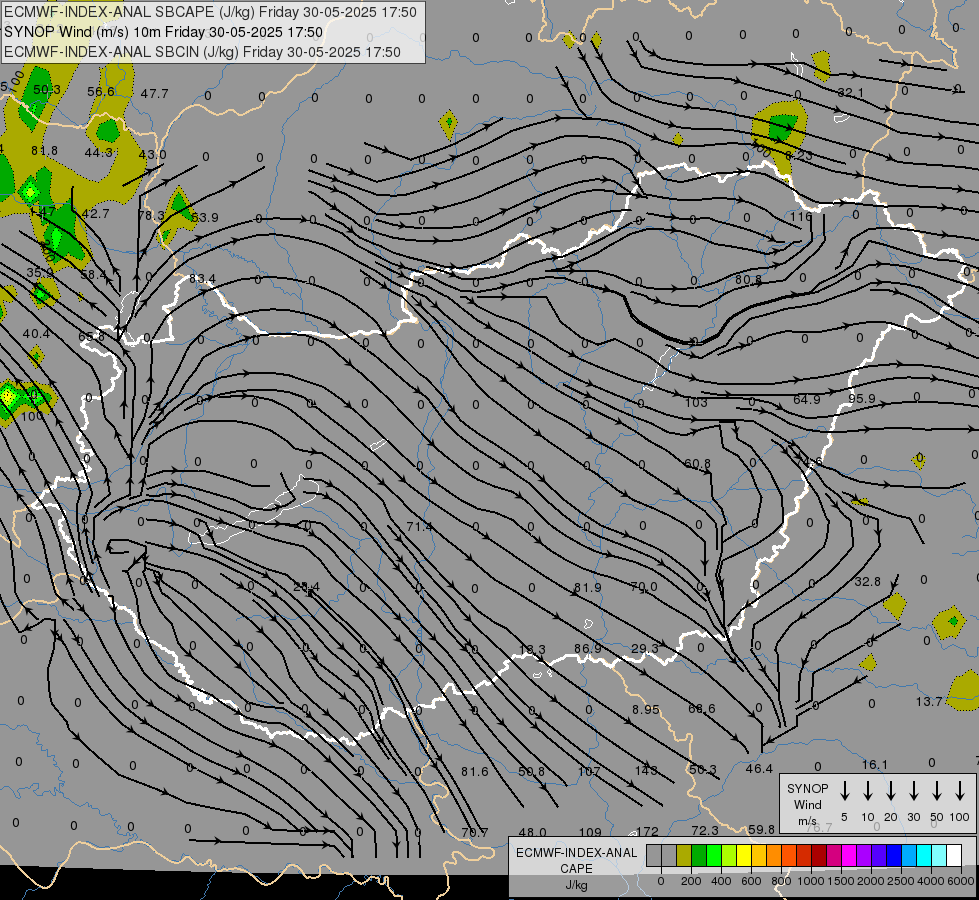Click the map value 25.4

tap(306, 586)
